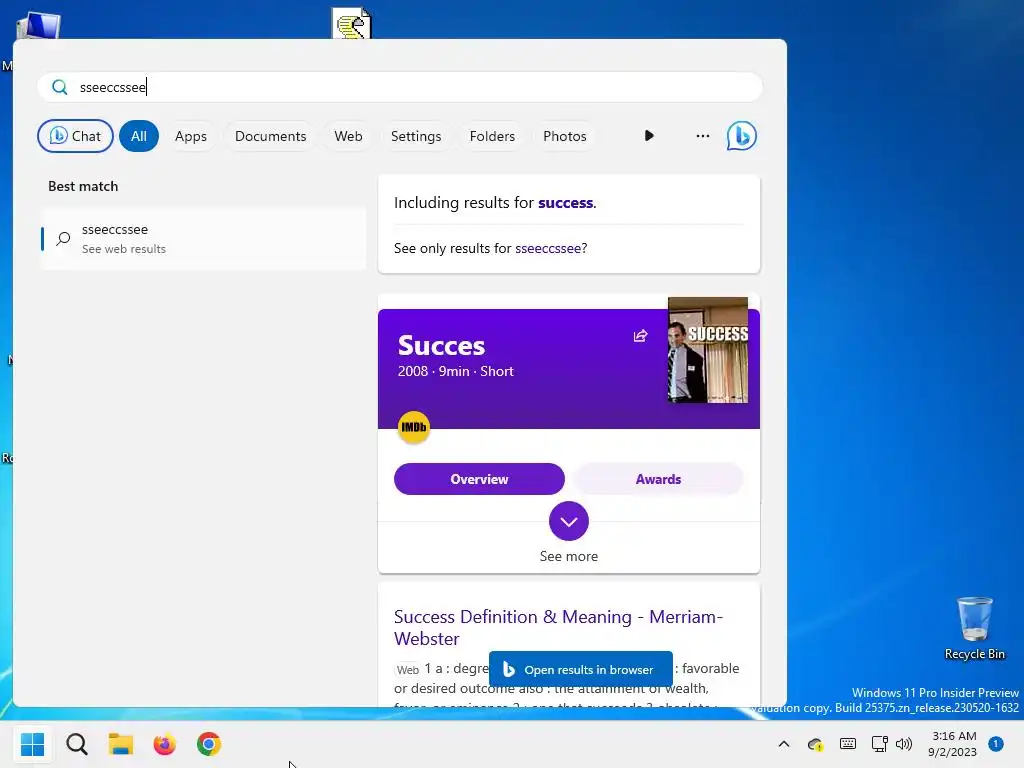Click the '2008 · 9min · Short' subtitle
The height and width of the screenshot is (768, 1024).
coord(456,372)
